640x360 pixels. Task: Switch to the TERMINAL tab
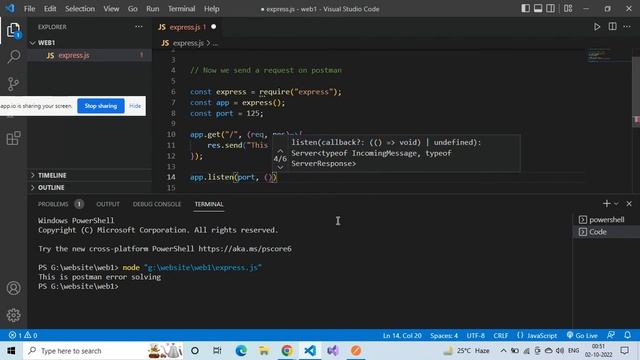click(209, 204)
